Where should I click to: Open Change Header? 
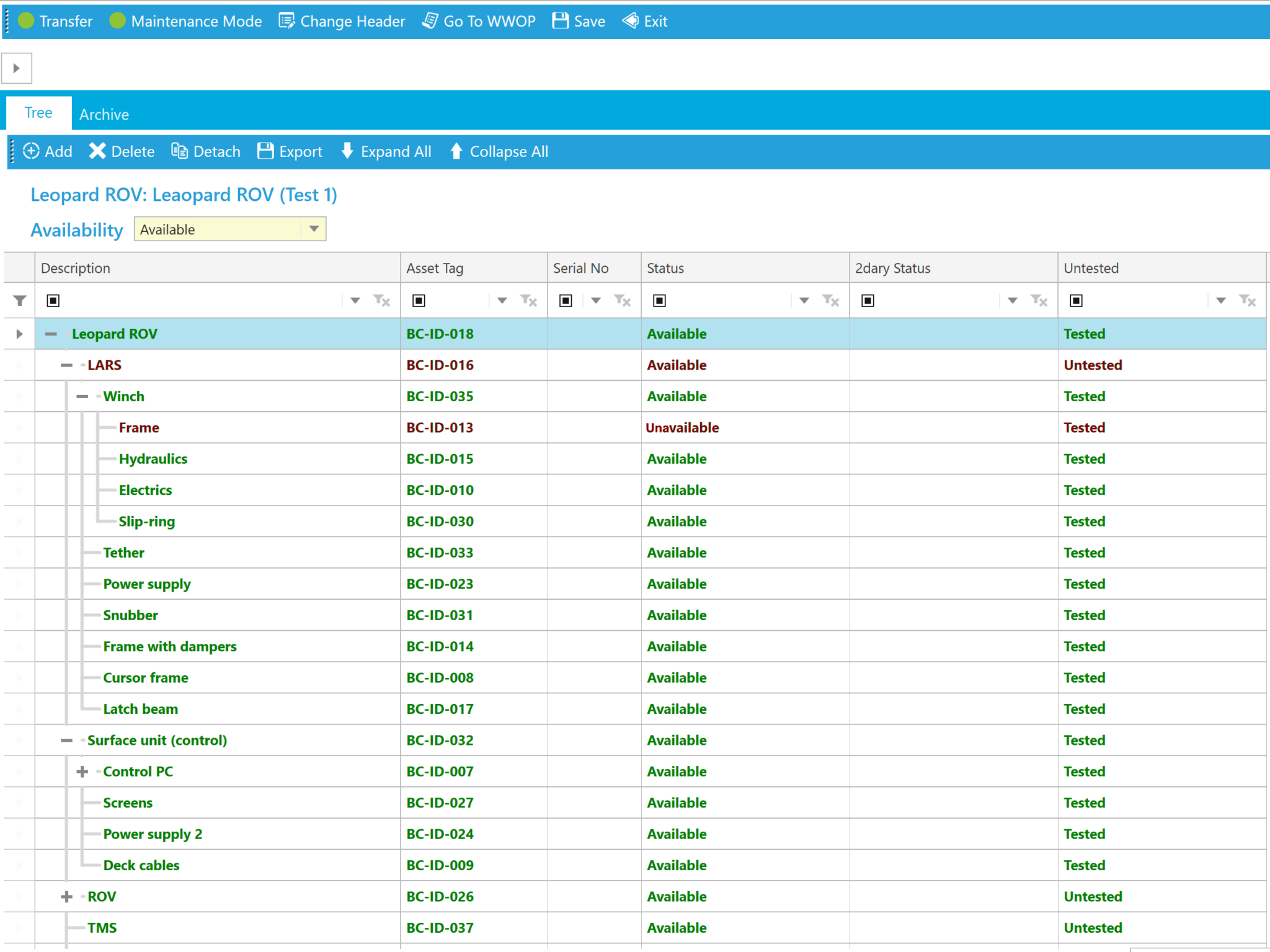click(342, 21)
